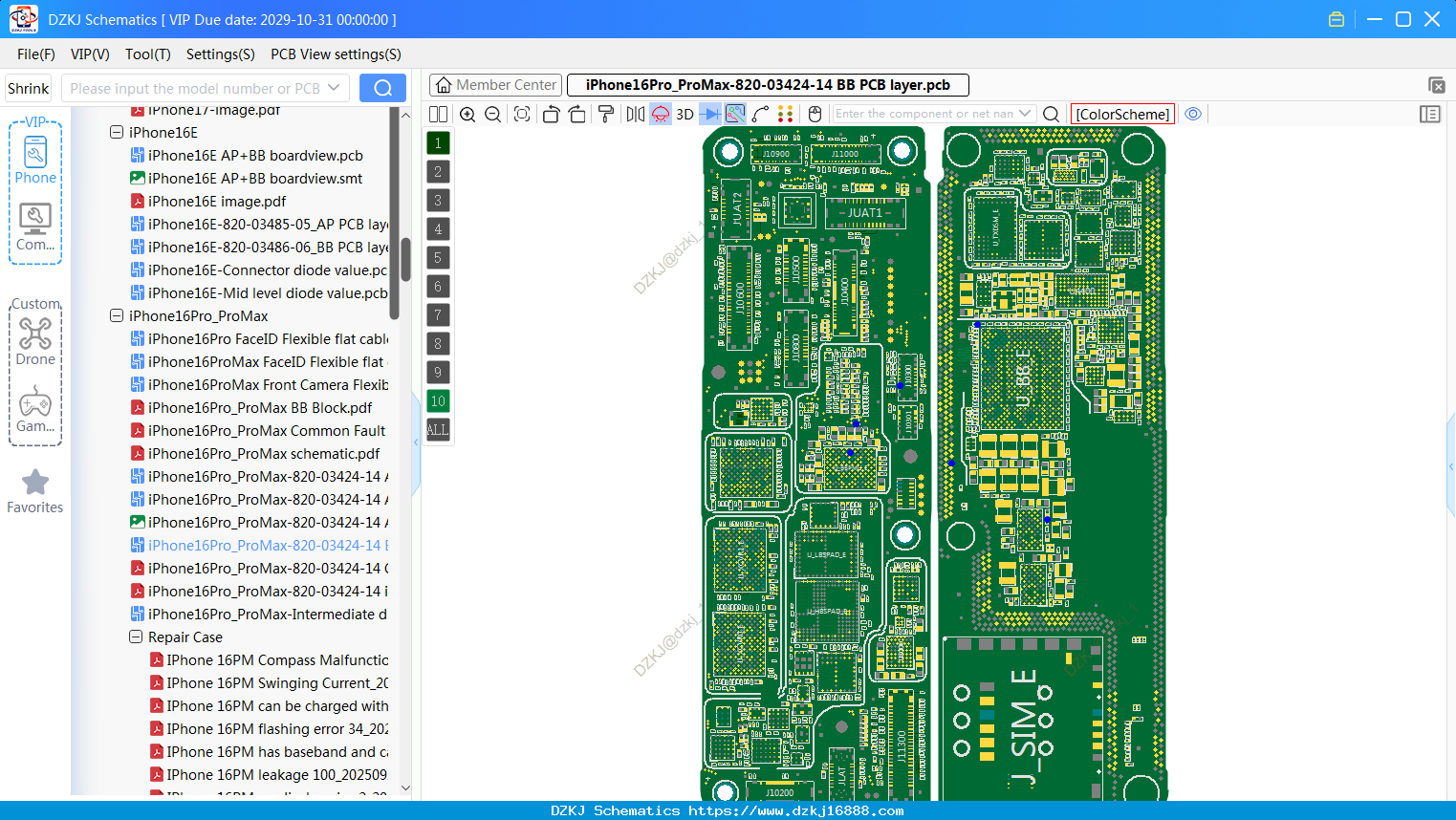The height and width of the screenshot is (820, 1456).
Task: Select the paint roller highlight tool
Action: tap(606, 114)
